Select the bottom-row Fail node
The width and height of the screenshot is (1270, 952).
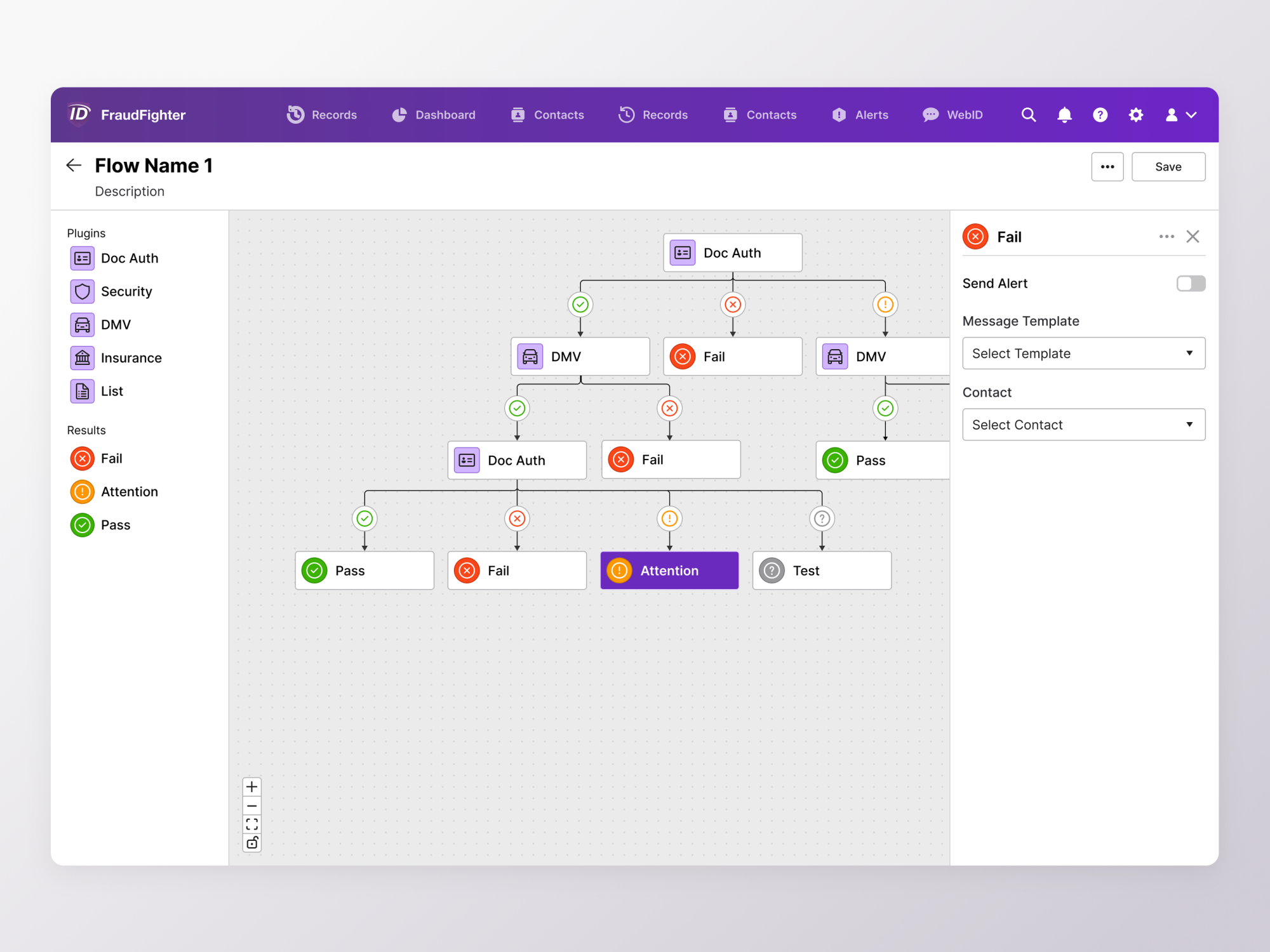(x=517, y=571)
